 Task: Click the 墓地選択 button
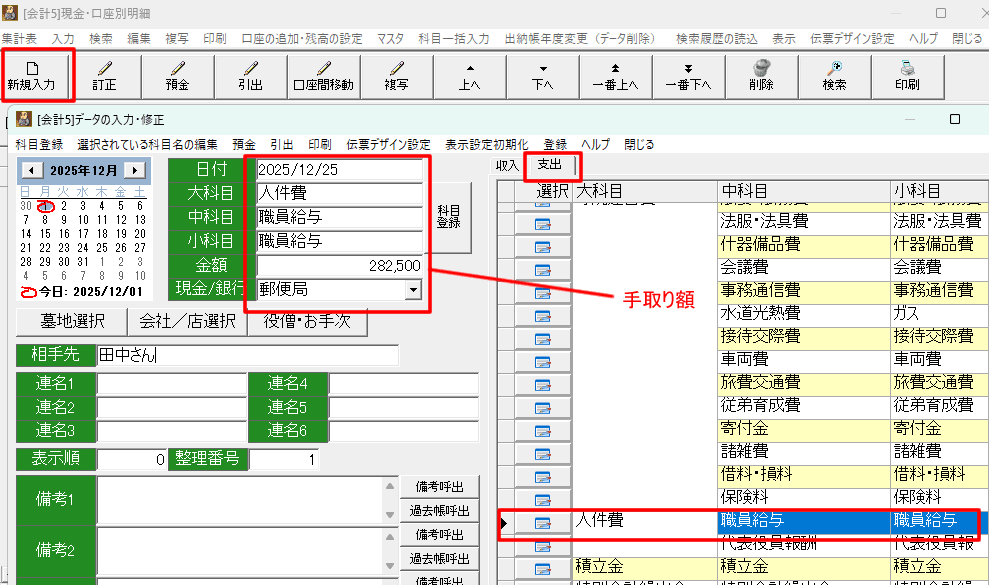click(x=71, y=321)
